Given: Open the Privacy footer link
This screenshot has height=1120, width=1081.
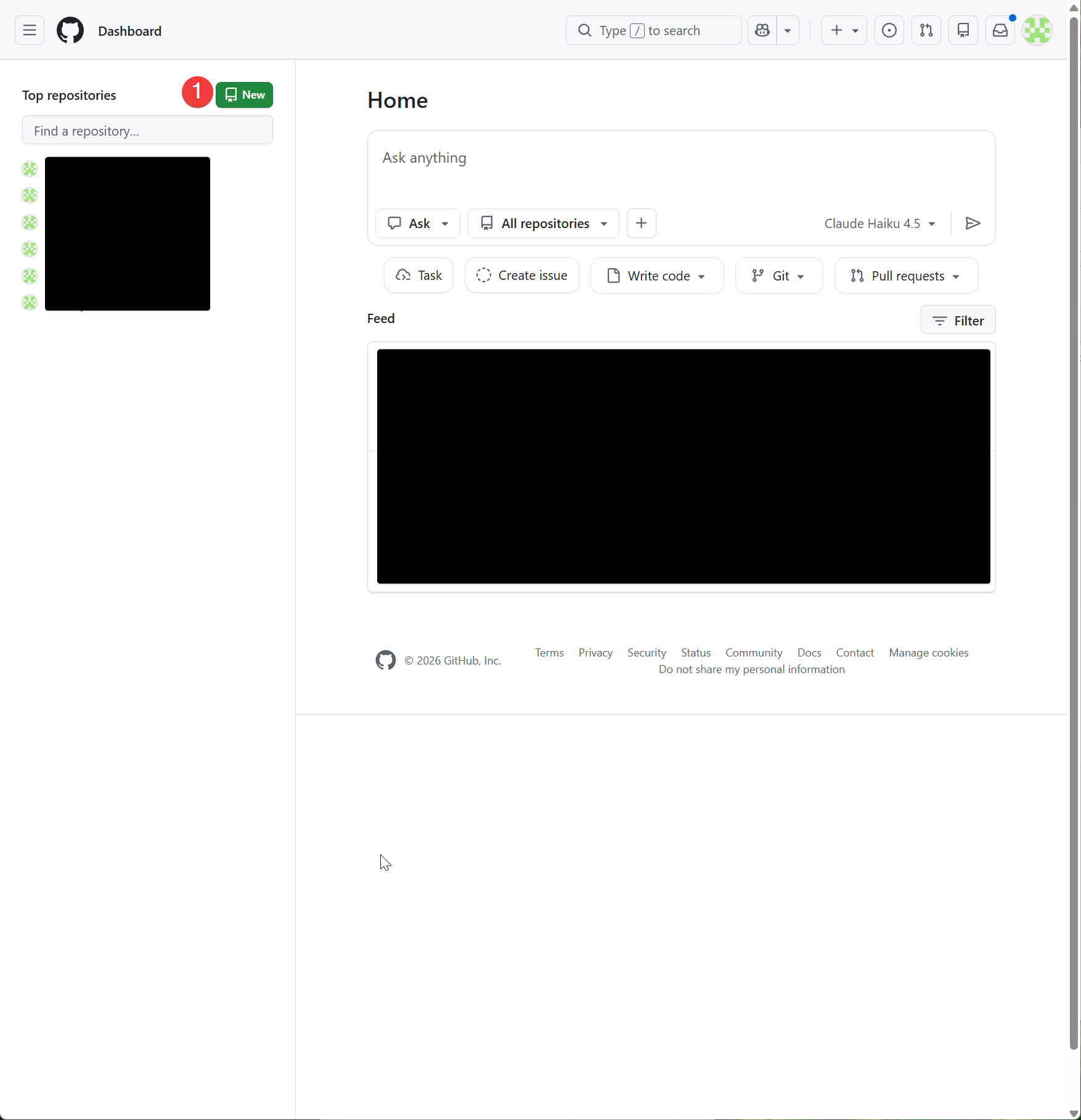Looking at the screenshot, I should click(595, 652).
